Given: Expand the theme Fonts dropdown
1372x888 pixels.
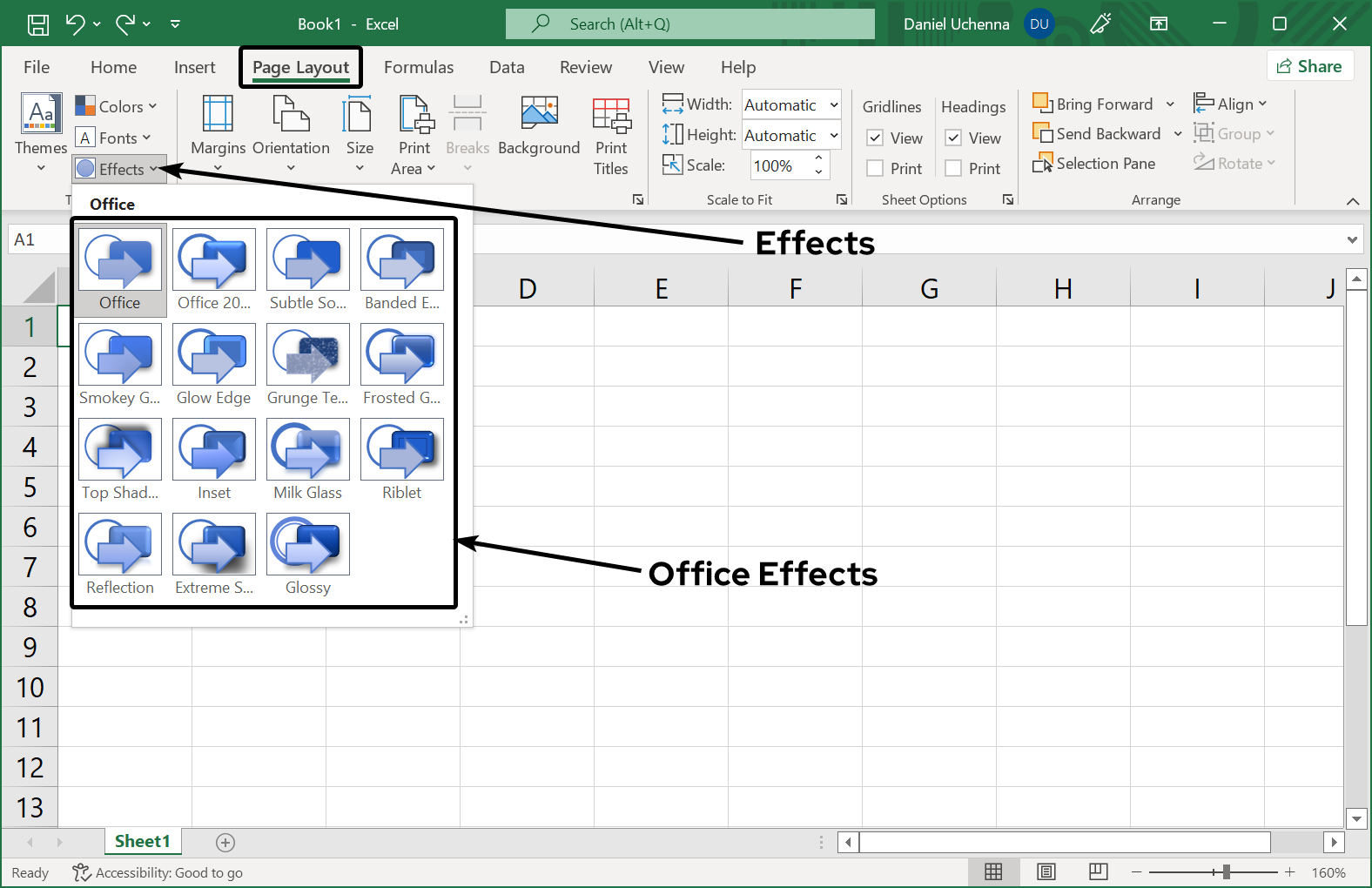Looking at the screenshot, I should [x=113, y=138].
